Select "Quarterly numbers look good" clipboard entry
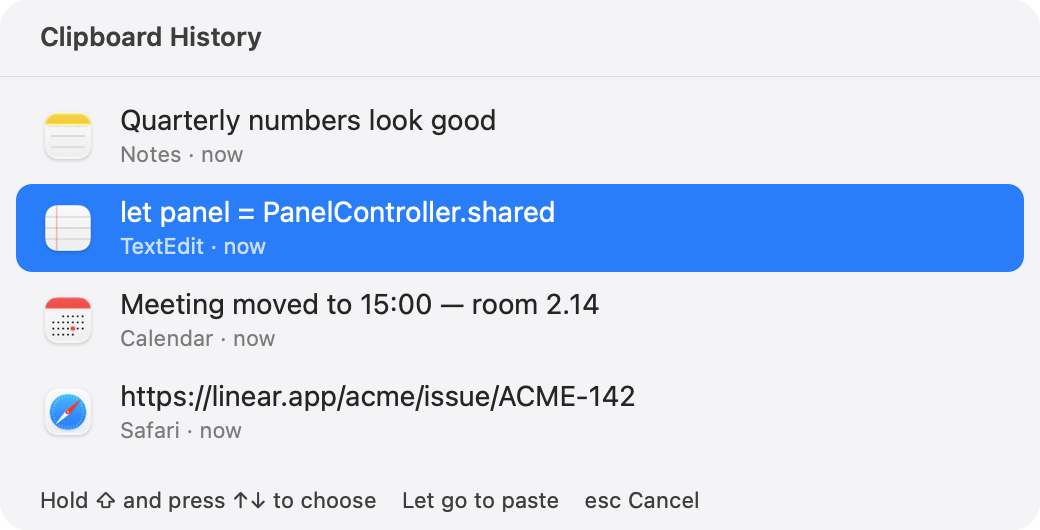The image size is (1040, 530). pyautogui.click(x=520, y=136)
